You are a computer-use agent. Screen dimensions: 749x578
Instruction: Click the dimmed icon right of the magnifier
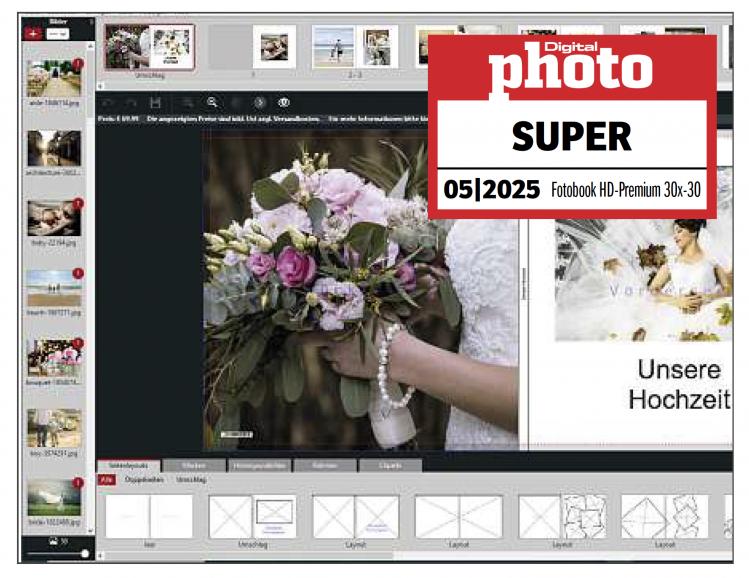click(x=235, y=102)
